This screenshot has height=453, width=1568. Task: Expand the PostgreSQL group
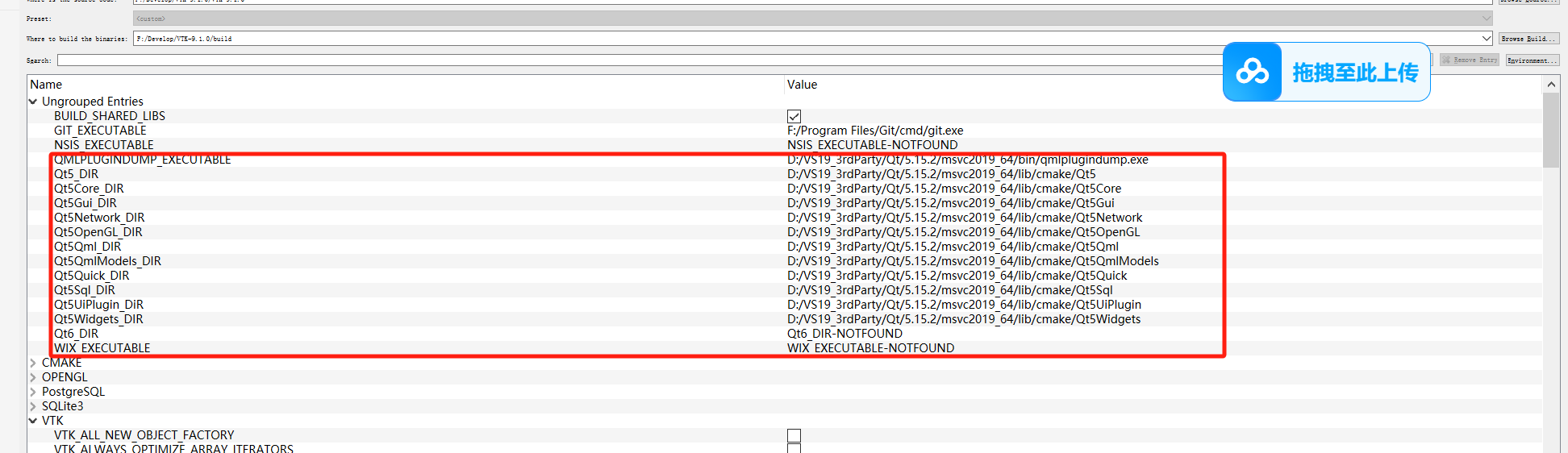tap(33, 392)
